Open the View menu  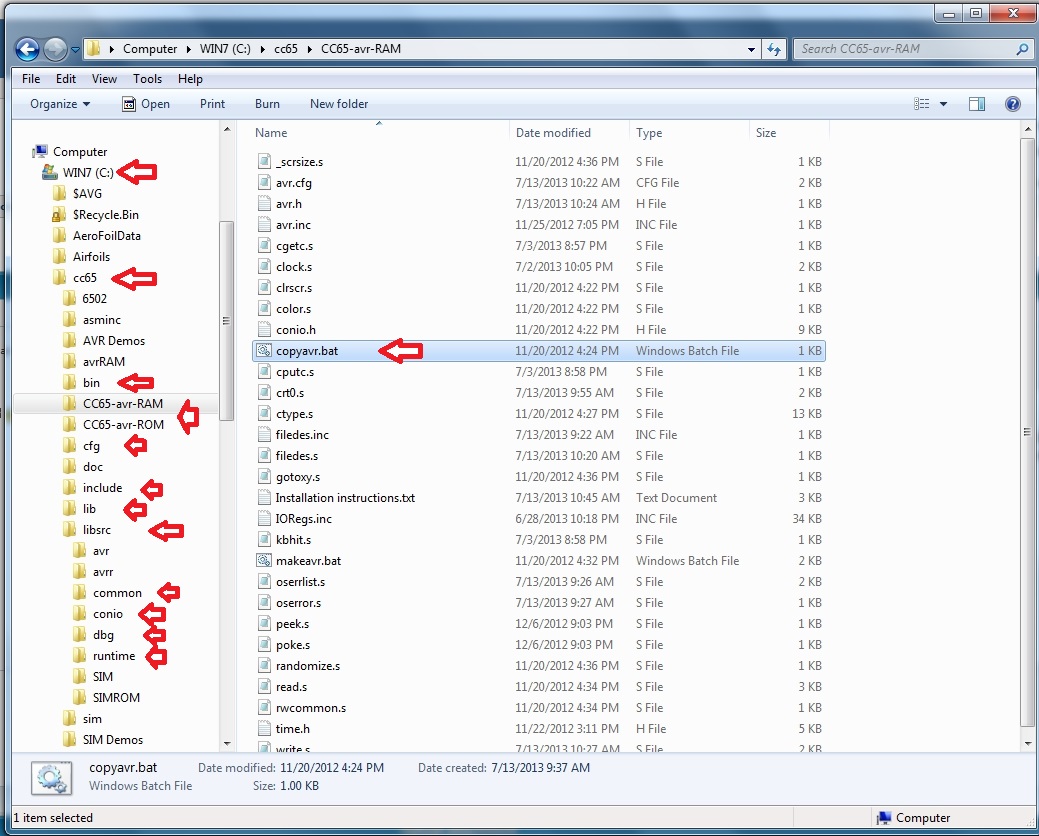click(x=104, y=79)
